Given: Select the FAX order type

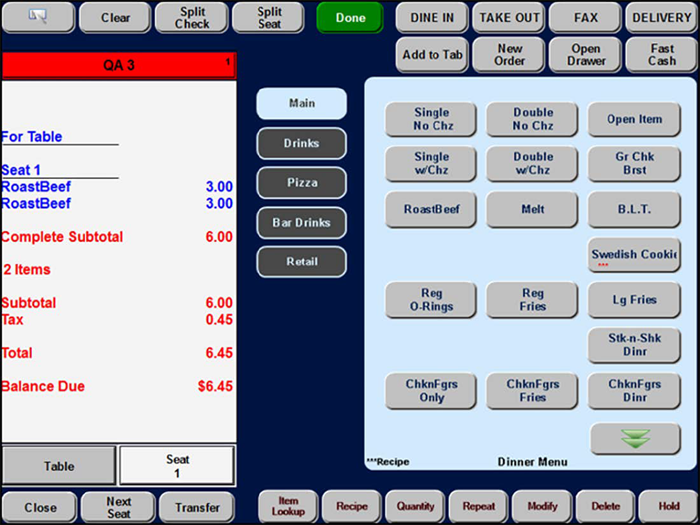Looking at the screenshot, I should click(585, 18).
